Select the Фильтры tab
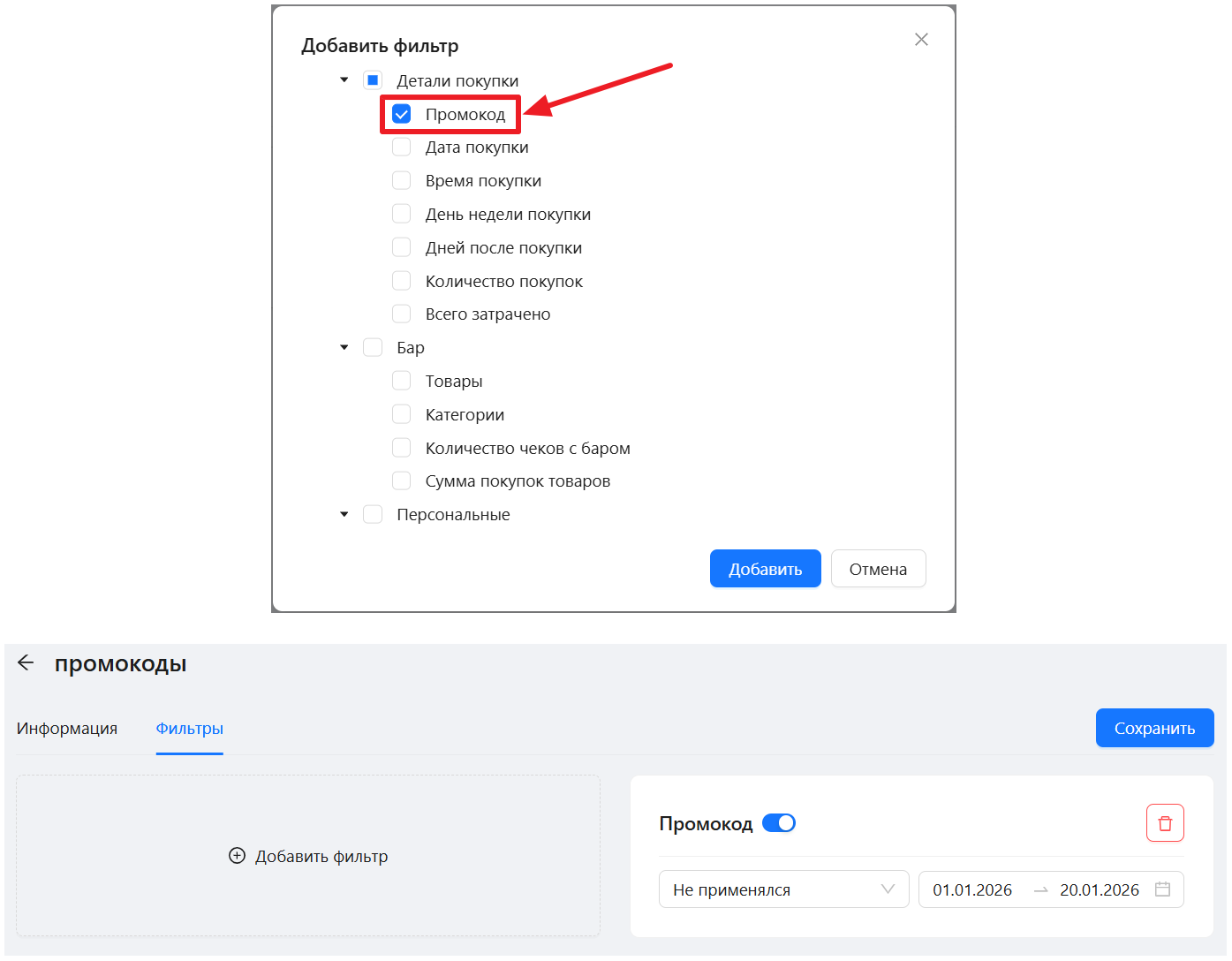 point(189,729)
